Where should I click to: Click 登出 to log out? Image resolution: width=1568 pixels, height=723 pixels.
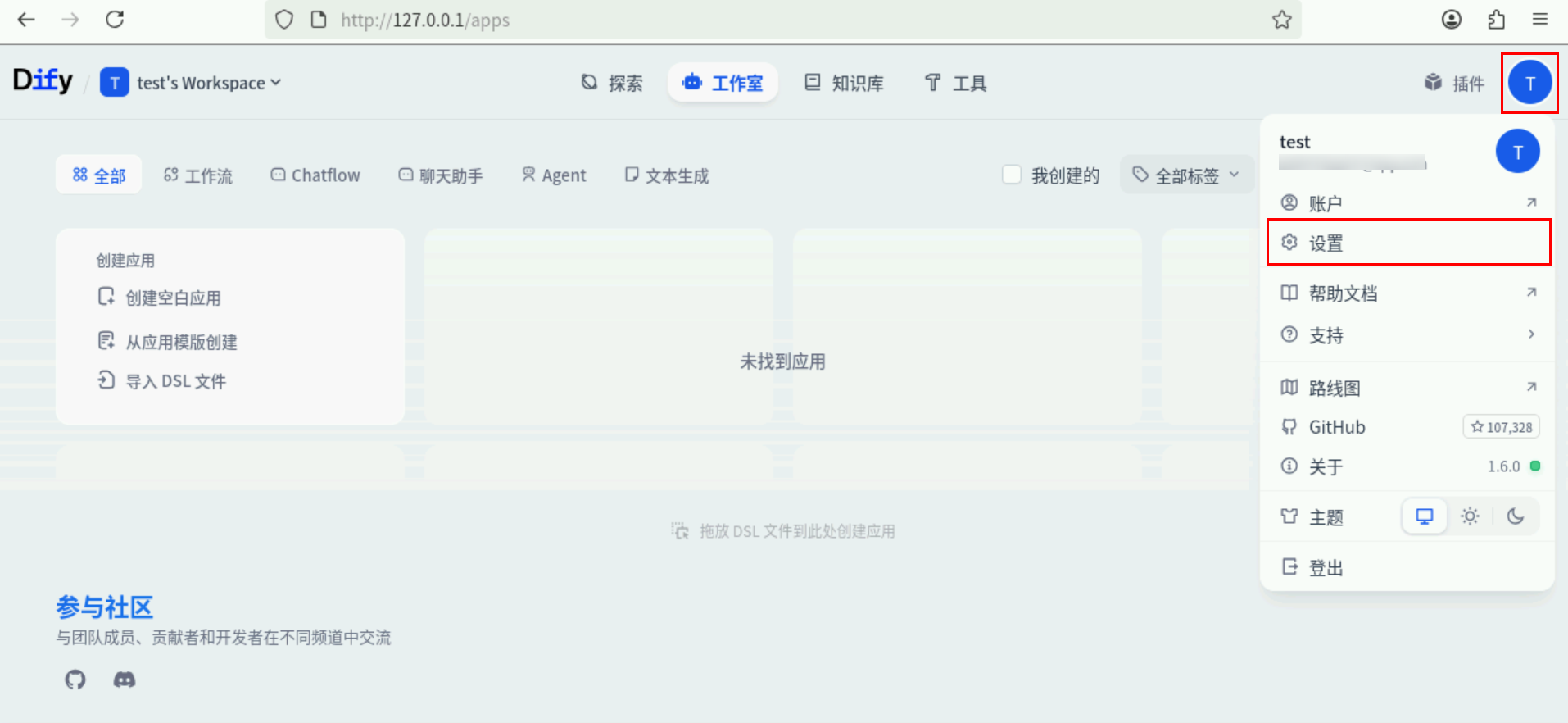pyautogui.click(x=1326, y=567)
